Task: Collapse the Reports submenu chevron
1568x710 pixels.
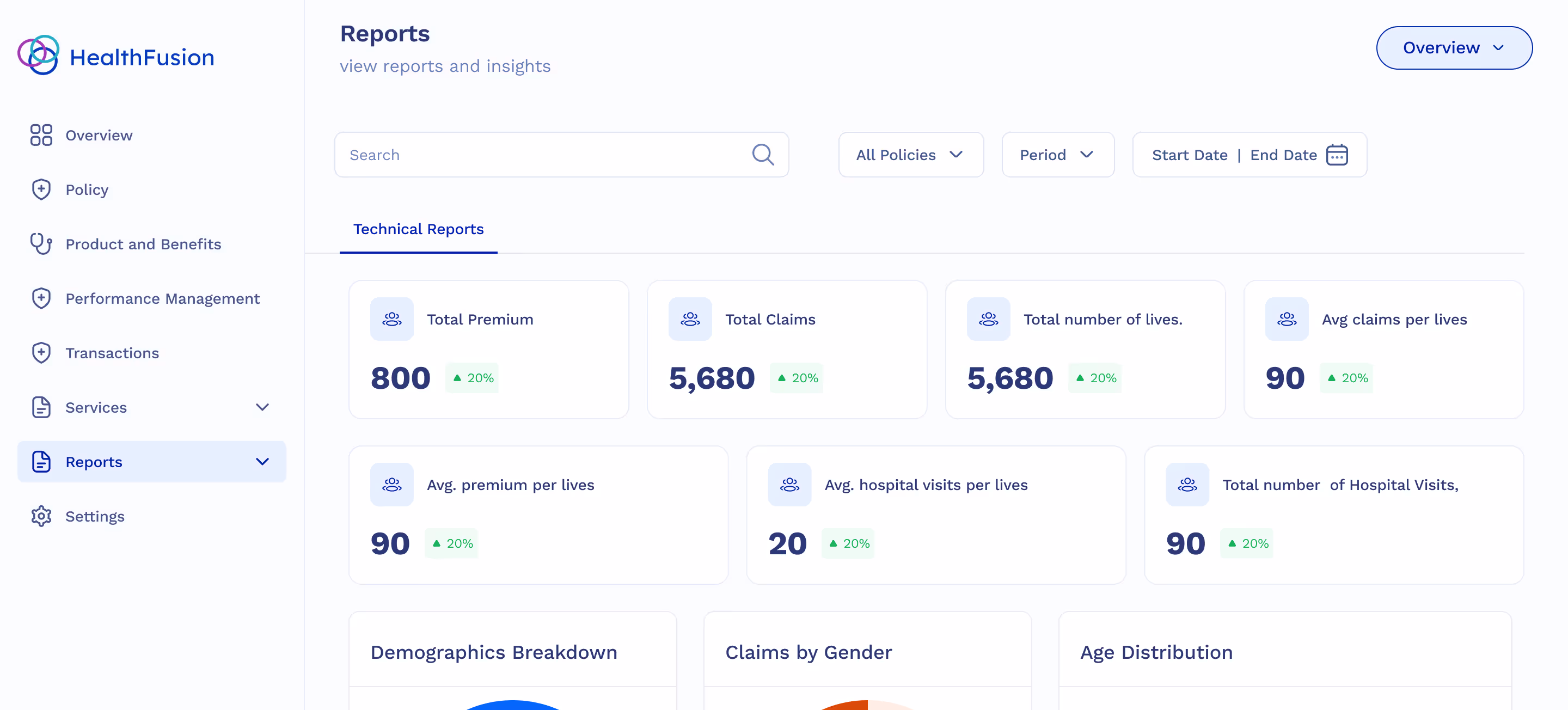Action: point(262,462)
